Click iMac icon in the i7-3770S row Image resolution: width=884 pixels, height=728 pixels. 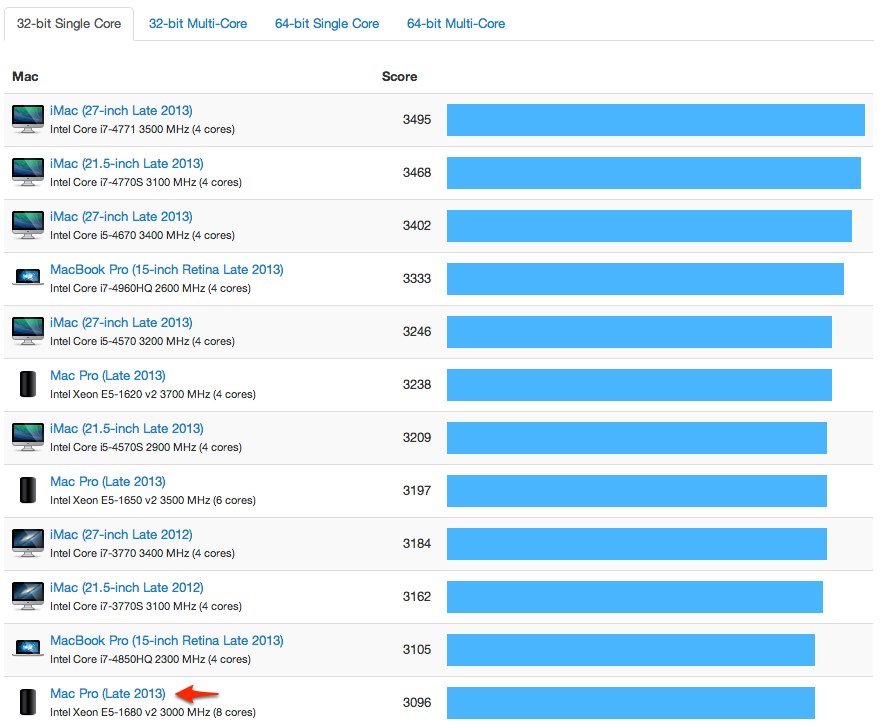tap(28, 596)
